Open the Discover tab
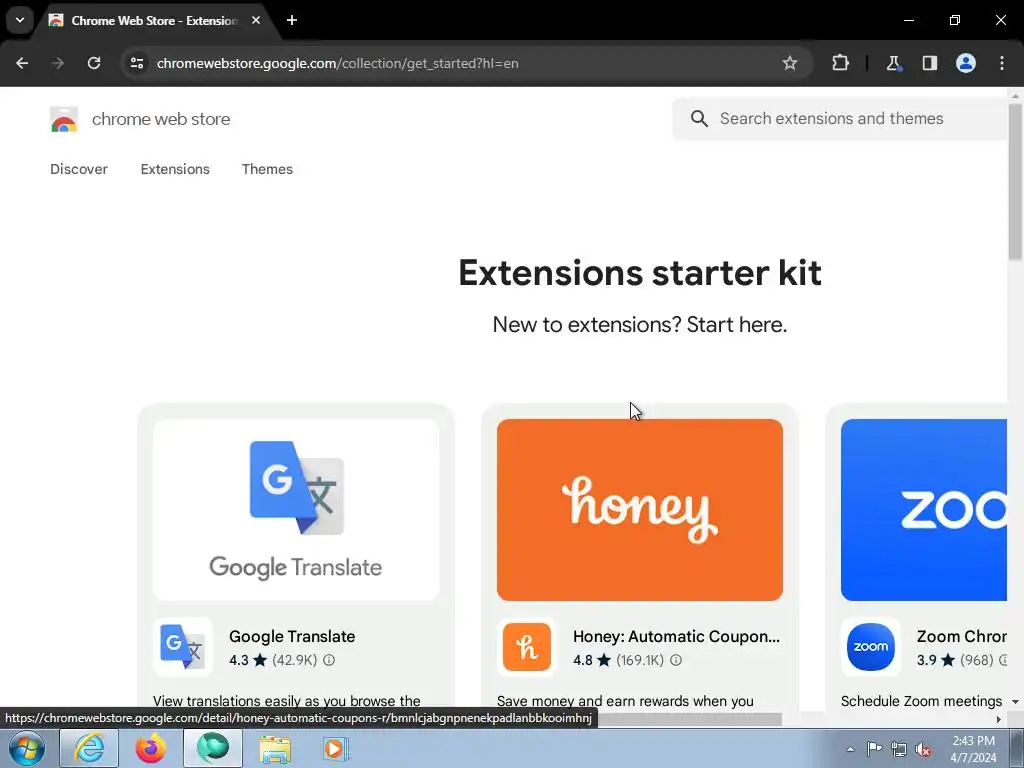The image size is (1024, 768). [x=79, y=169]
